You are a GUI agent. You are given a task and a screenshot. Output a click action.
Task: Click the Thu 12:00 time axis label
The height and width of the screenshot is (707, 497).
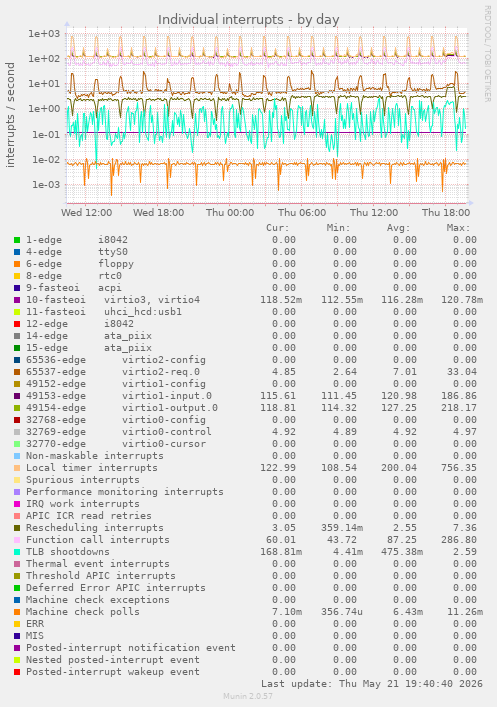(x=374, y=212)
